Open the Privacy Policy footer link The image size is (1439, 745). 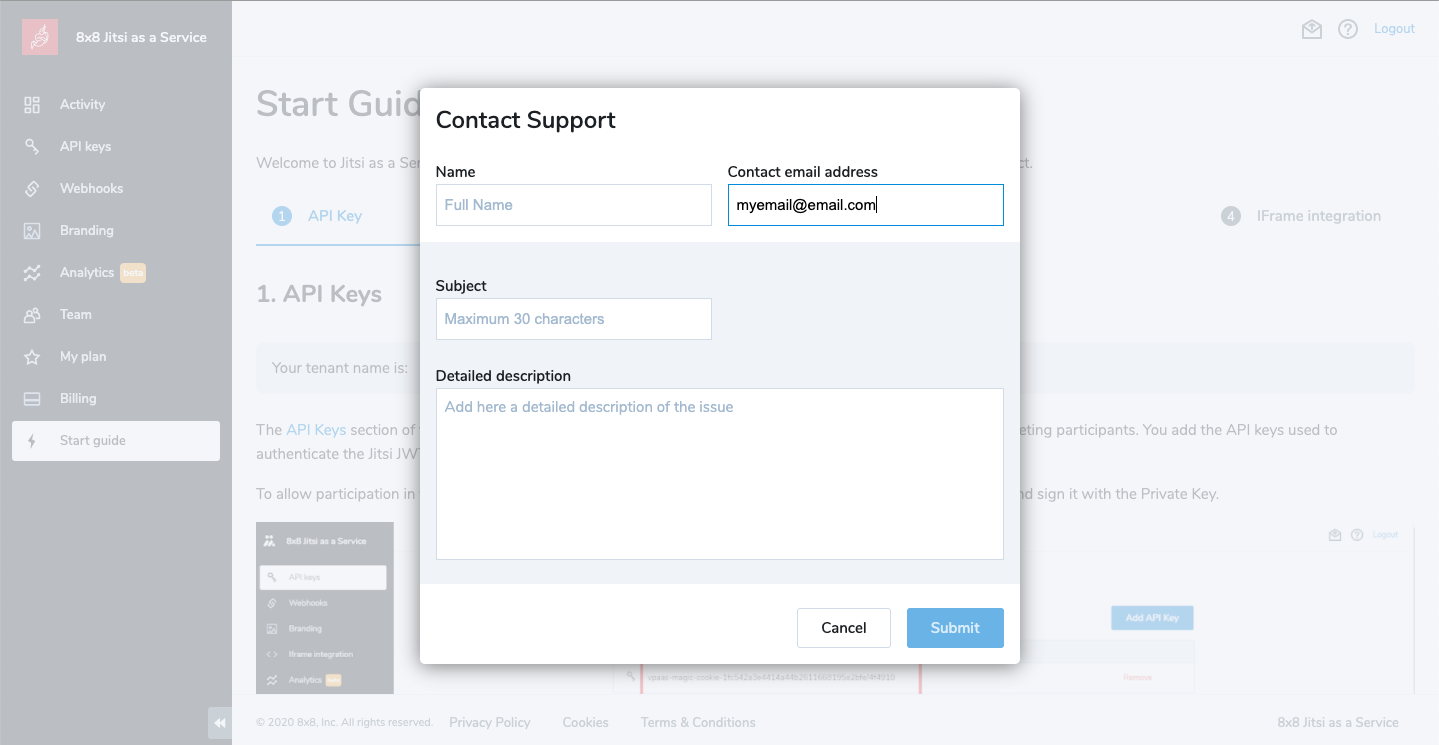[490, 722]
